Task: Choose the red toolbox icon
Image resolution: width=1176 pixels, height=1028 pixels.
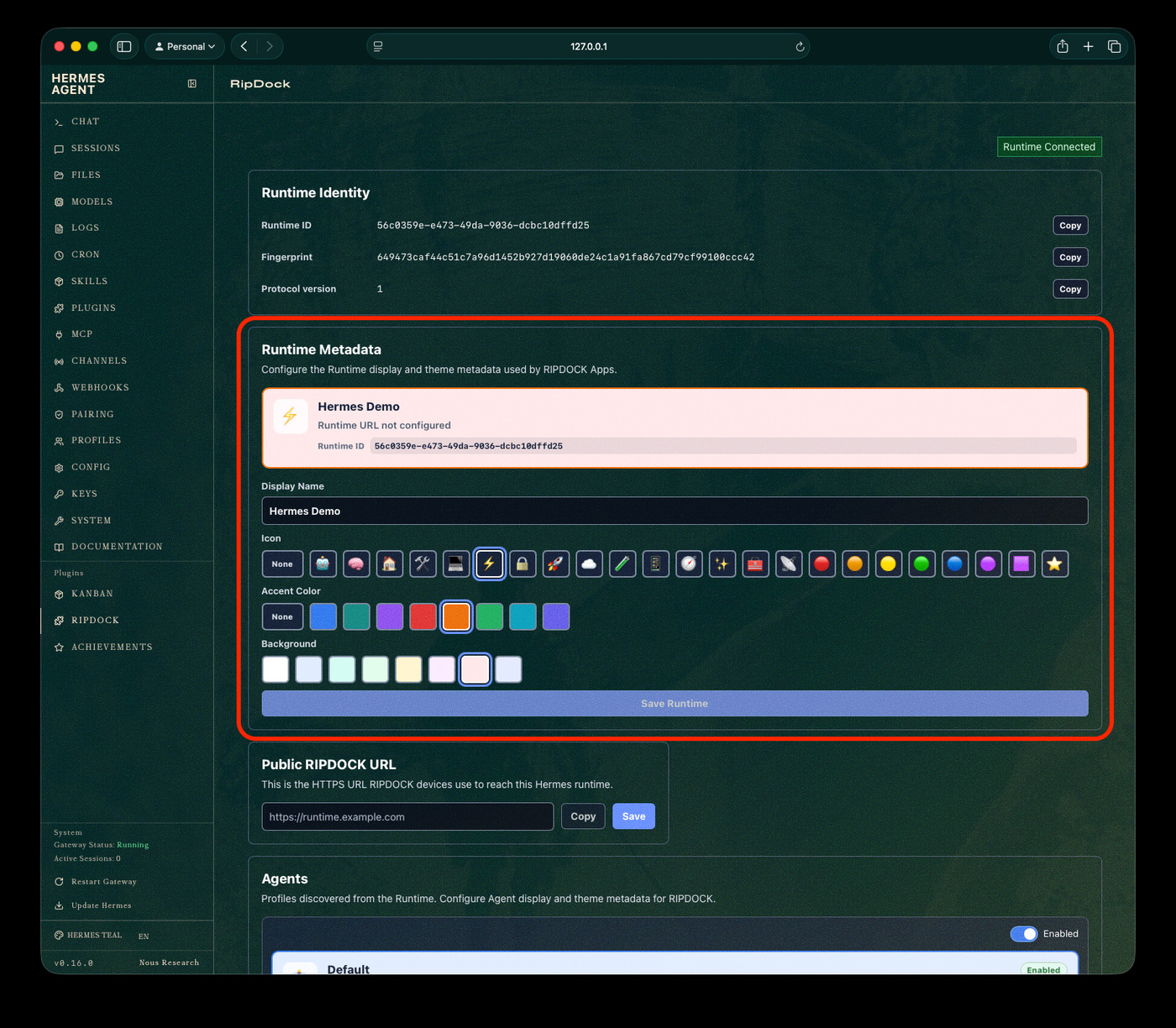Action: tap(755, 564)
